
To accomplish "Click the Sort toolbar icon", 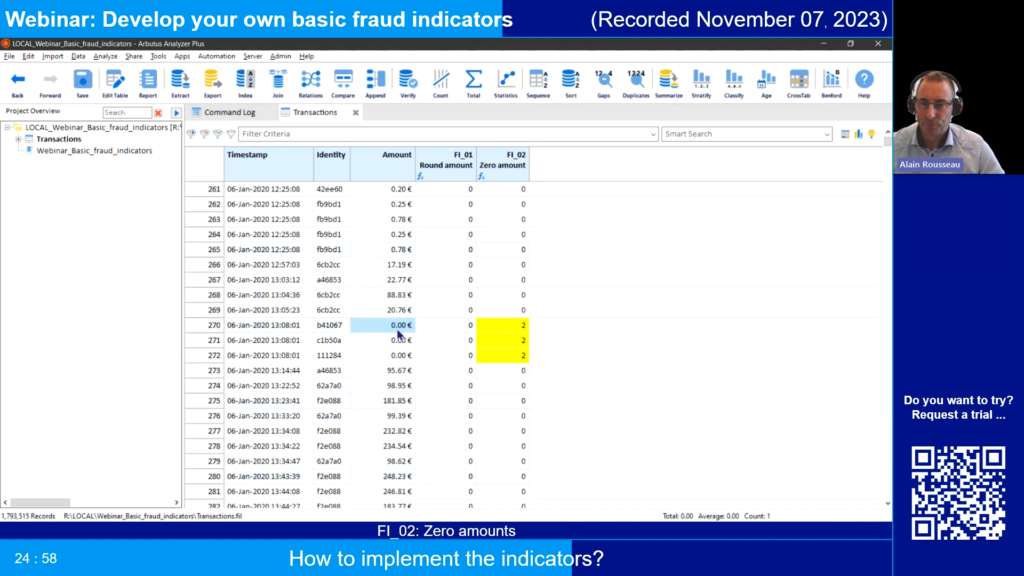I will coord(571,84).
